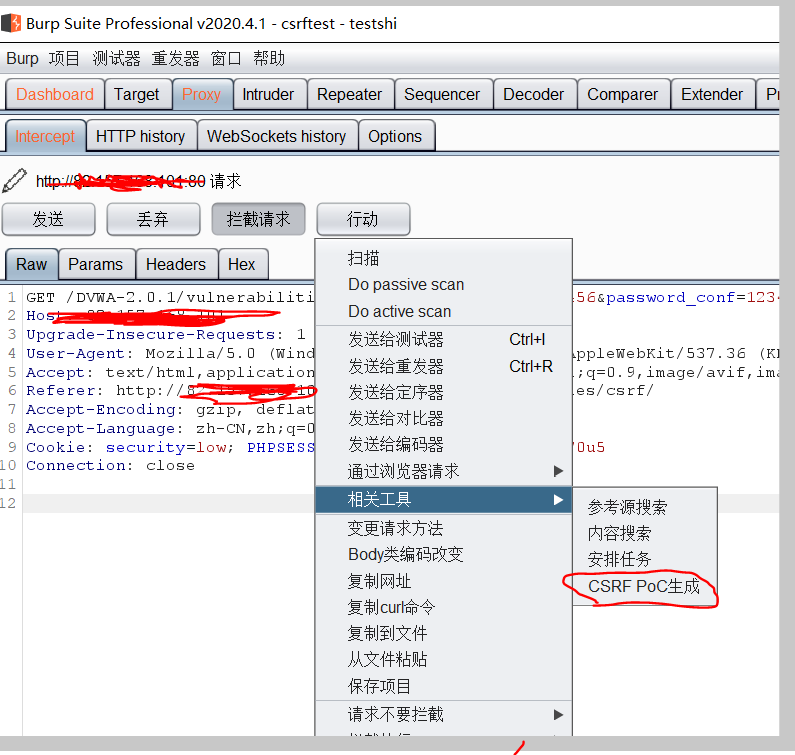Select the Headers request view tab
The height and width of the screenshot is (755, 795).
(176, 264)
